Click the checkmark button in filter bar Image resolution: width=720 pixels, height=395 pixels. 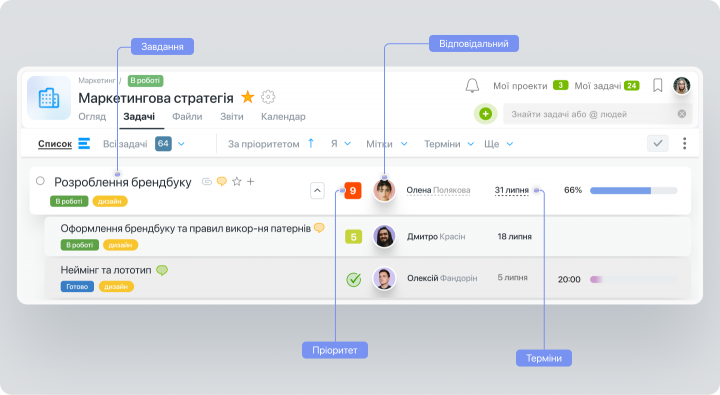coord(658,143)
